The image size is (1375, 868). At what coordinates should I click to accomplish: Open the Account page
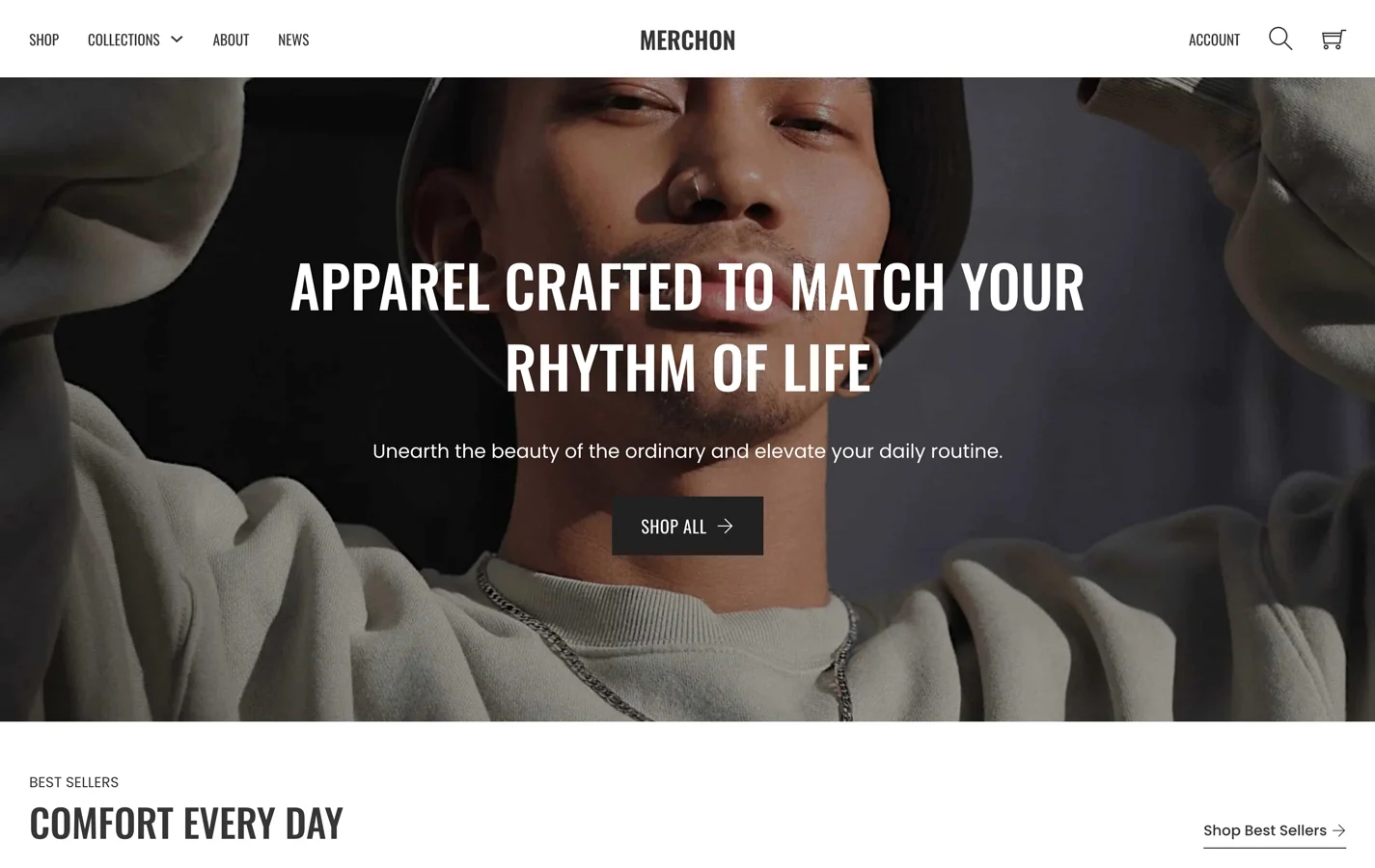coord(1214,40)
